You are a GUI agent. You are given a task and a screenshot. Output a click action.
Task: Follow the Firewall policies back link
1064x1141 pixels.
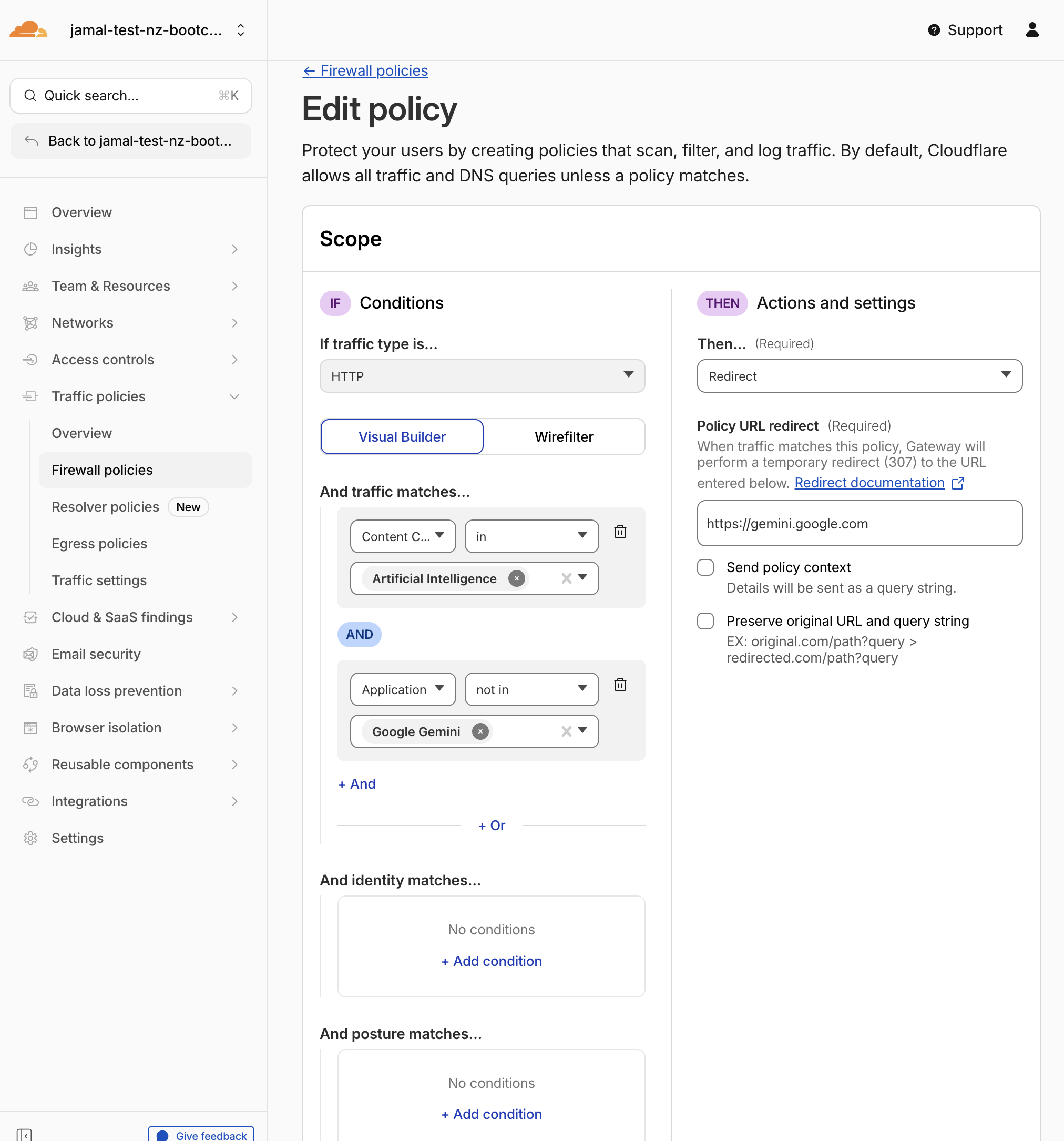pyautogui.click(x=365, y=70)
